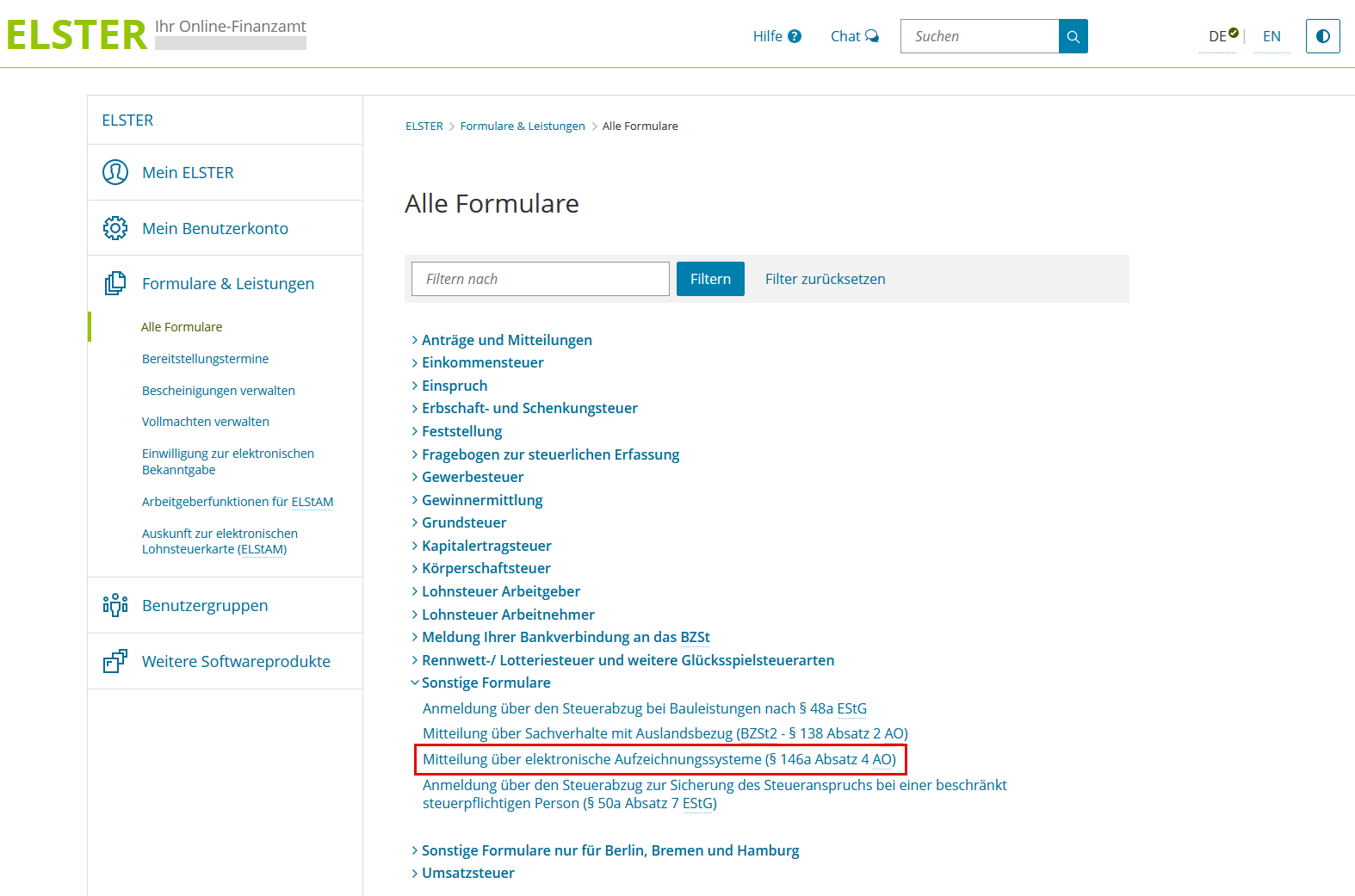1355x896 pixels.
Task: Click the magnifier search button
Action: (1073, 36)
